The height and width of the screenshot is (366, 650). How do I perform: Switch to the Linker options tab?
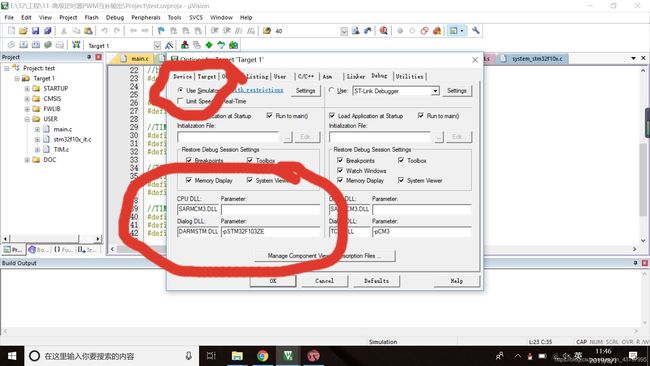pyautogui.click(x=356, y=76)
